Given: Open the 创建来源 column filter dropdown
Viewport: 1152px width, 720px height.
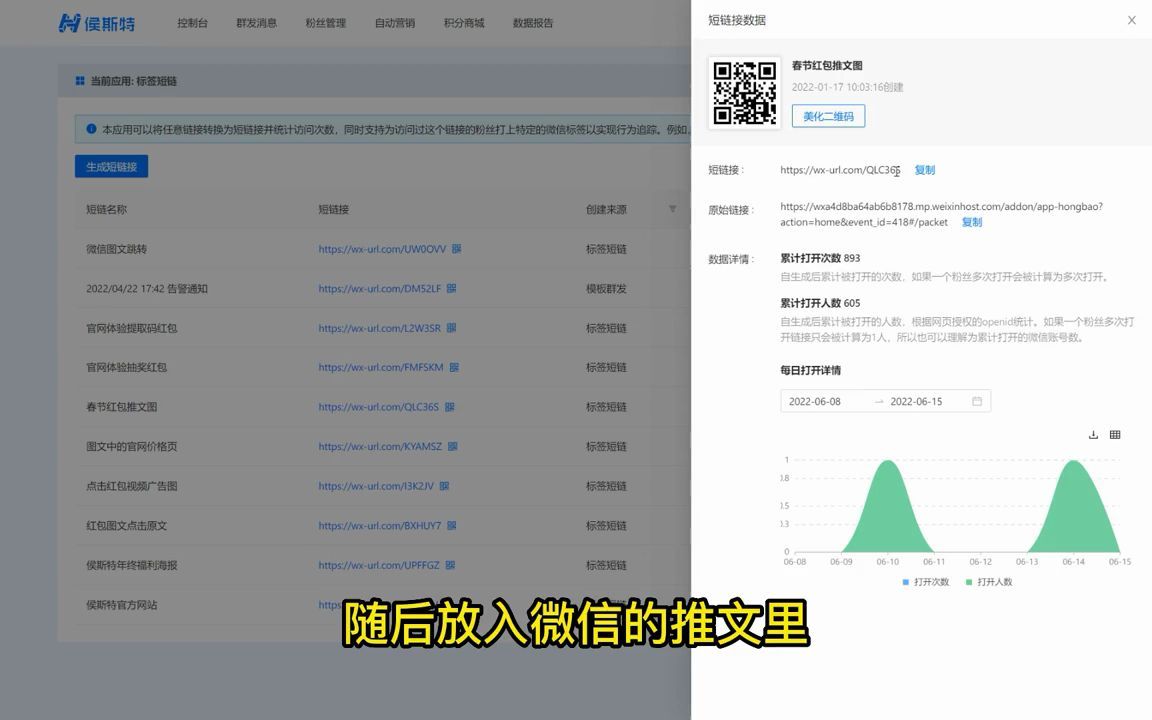Looking at the screenshot, I should [x=673, y=209].
